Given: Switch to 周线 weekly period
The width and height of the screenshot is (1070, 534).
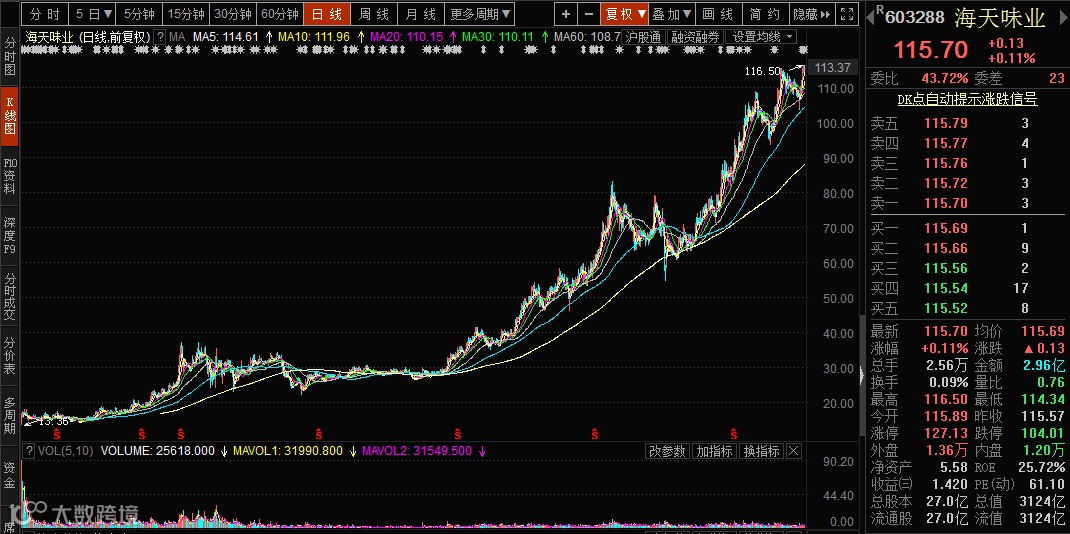Looking at the screenshot, I should (374, 14).
